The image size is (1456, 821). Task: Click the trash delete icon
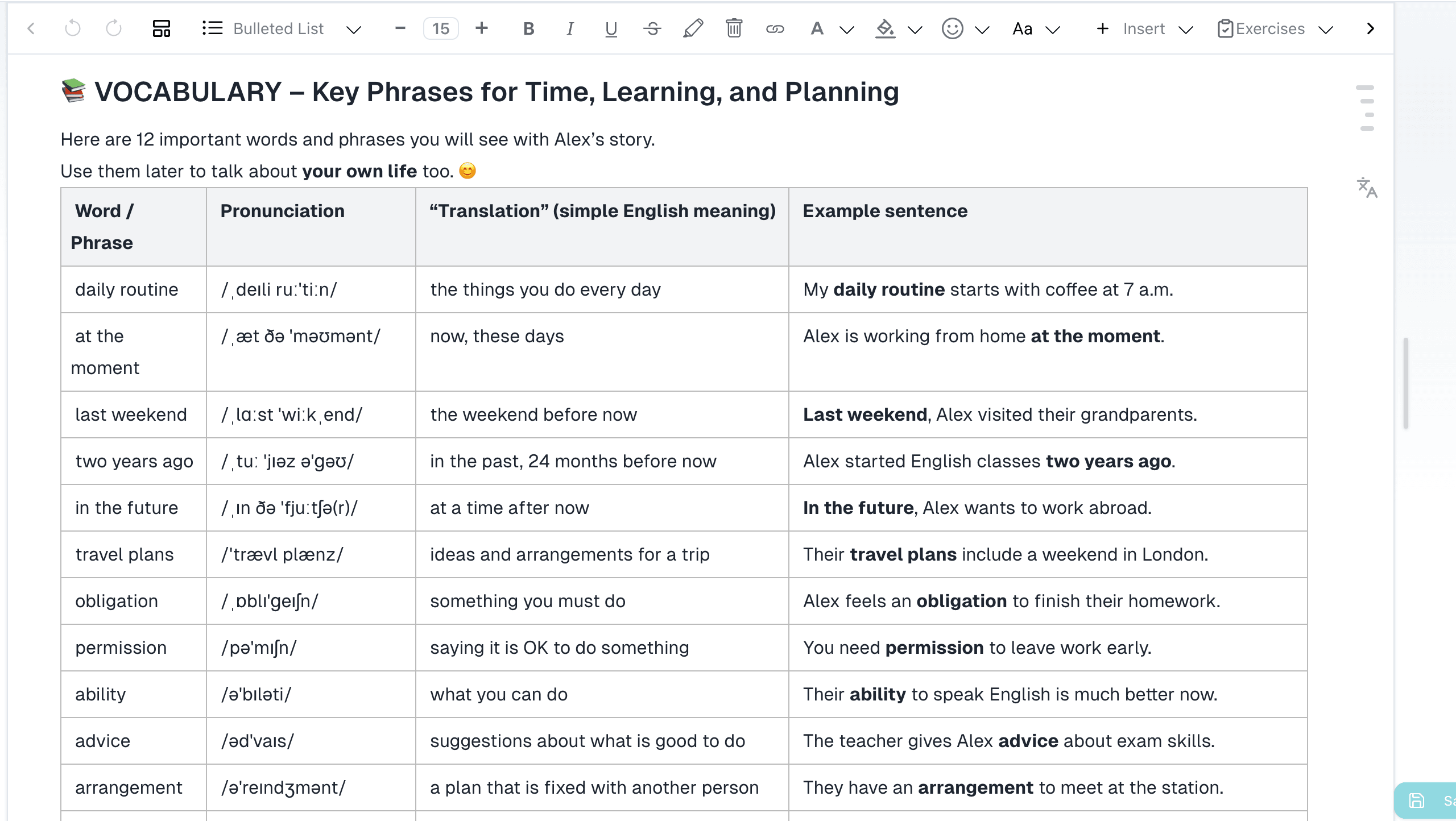point(734,28)
